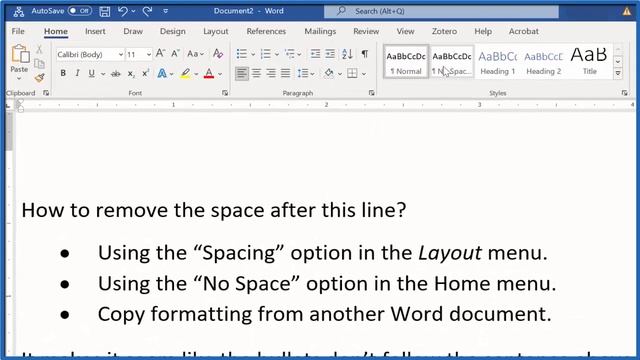Viewport: 640px width, 360px height.
Task: Click the Copy icon
Action: tap(39, 64)
